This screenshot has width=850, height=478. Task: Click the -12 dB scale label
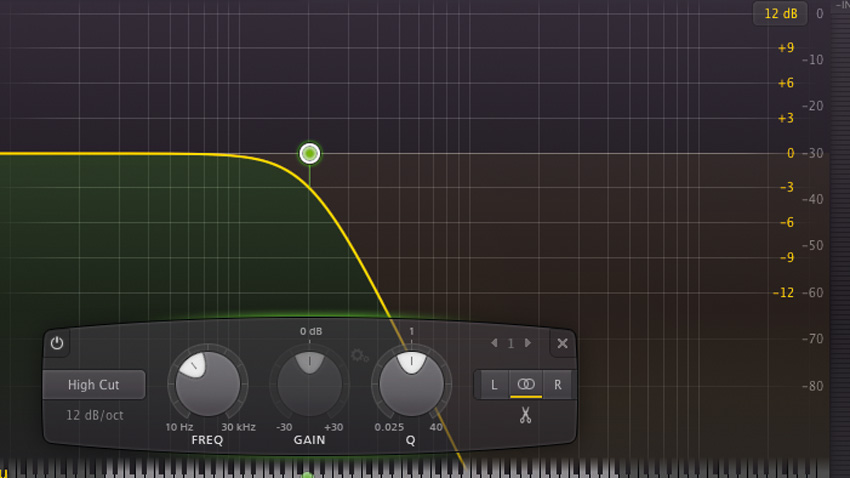(x=783, y=293)
